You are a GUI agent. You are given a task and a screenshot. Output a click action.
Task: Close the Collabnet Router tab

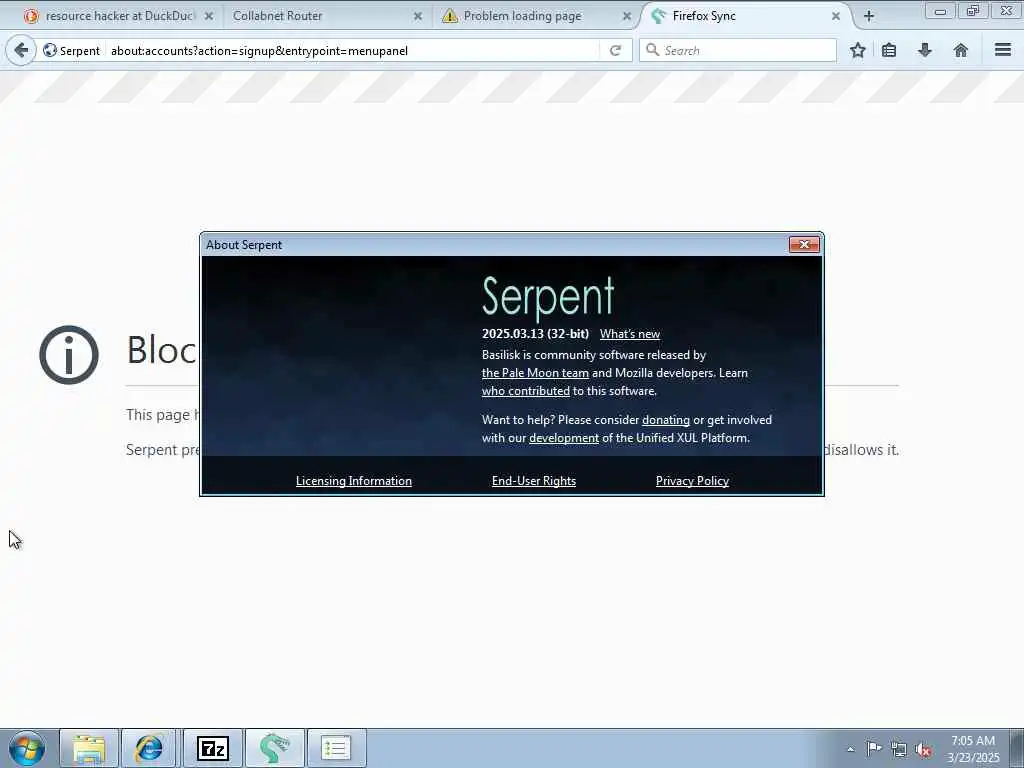pos(418,16)
